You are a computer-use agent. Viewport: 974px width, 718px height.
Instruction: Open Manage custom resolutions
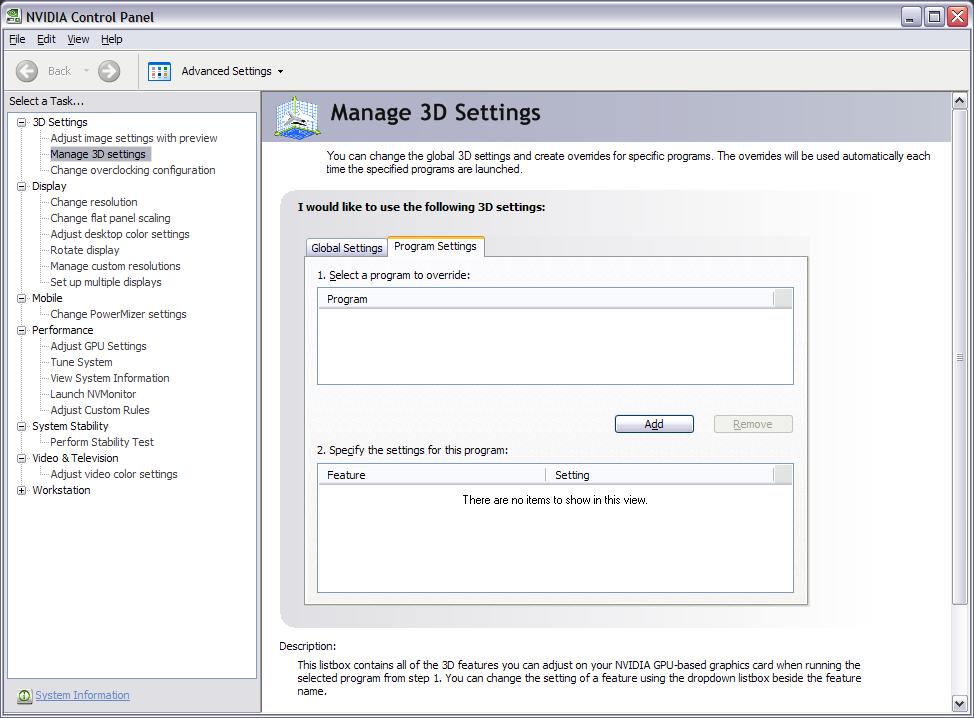click(x=115, y=266)
